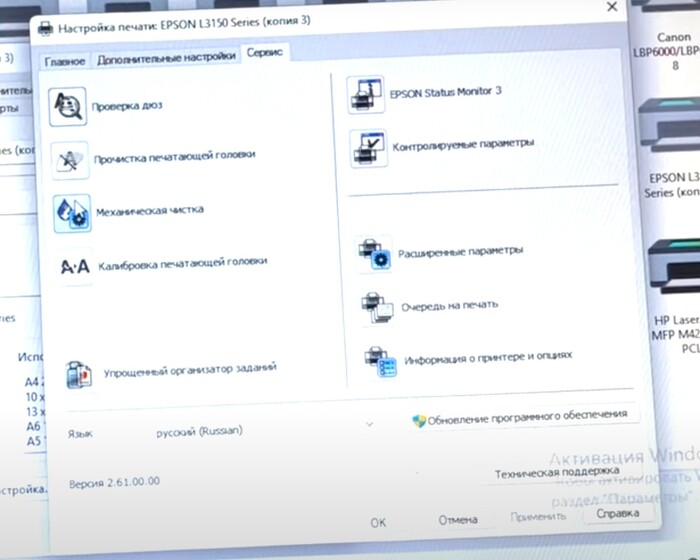Click the print head cleaning icon
Screen dimensions: 700x560
70,160
